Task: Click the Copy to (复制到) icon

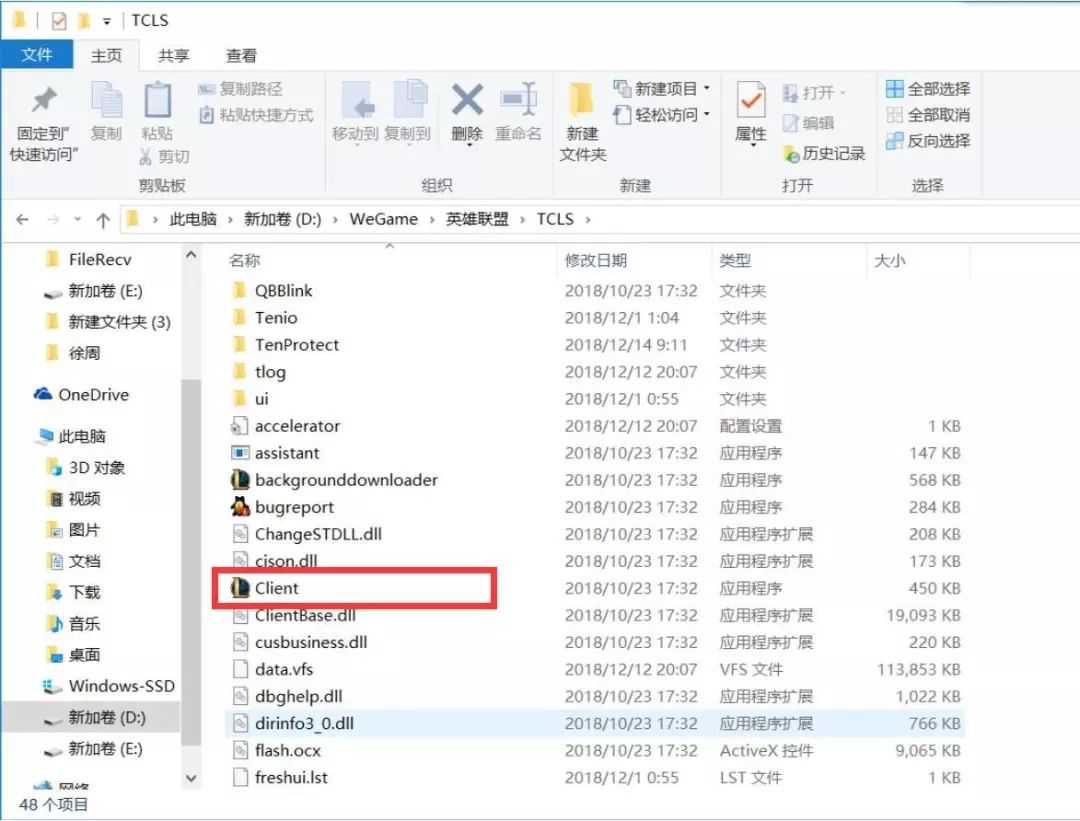Action: (x=410, y=100)
